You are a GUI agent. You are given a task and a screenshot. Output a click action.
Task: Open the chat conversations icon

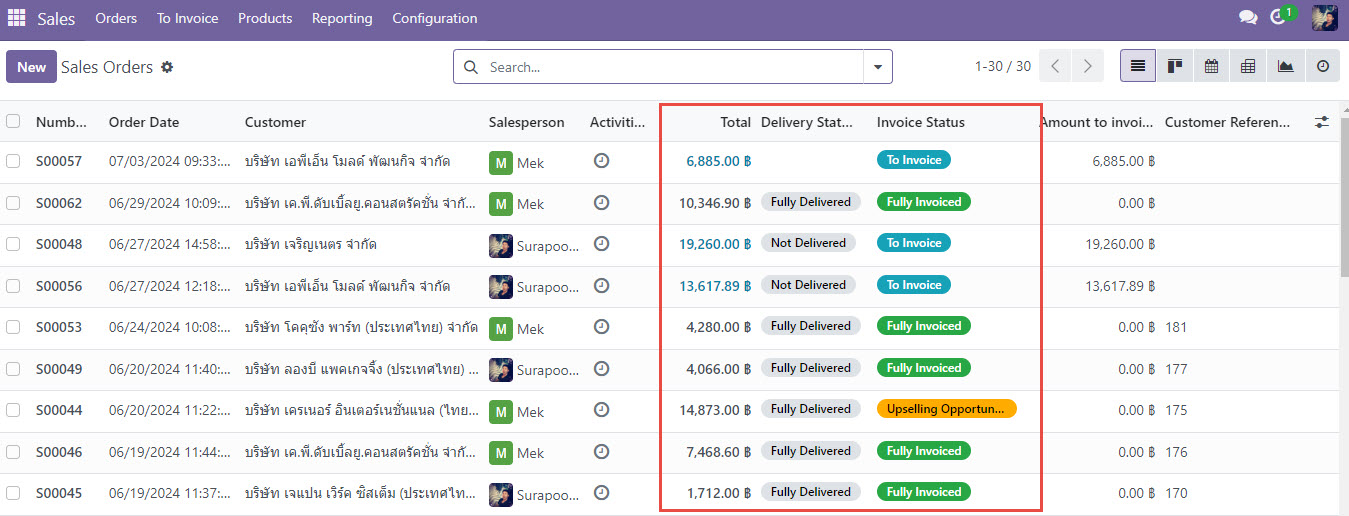[1247, 18]
